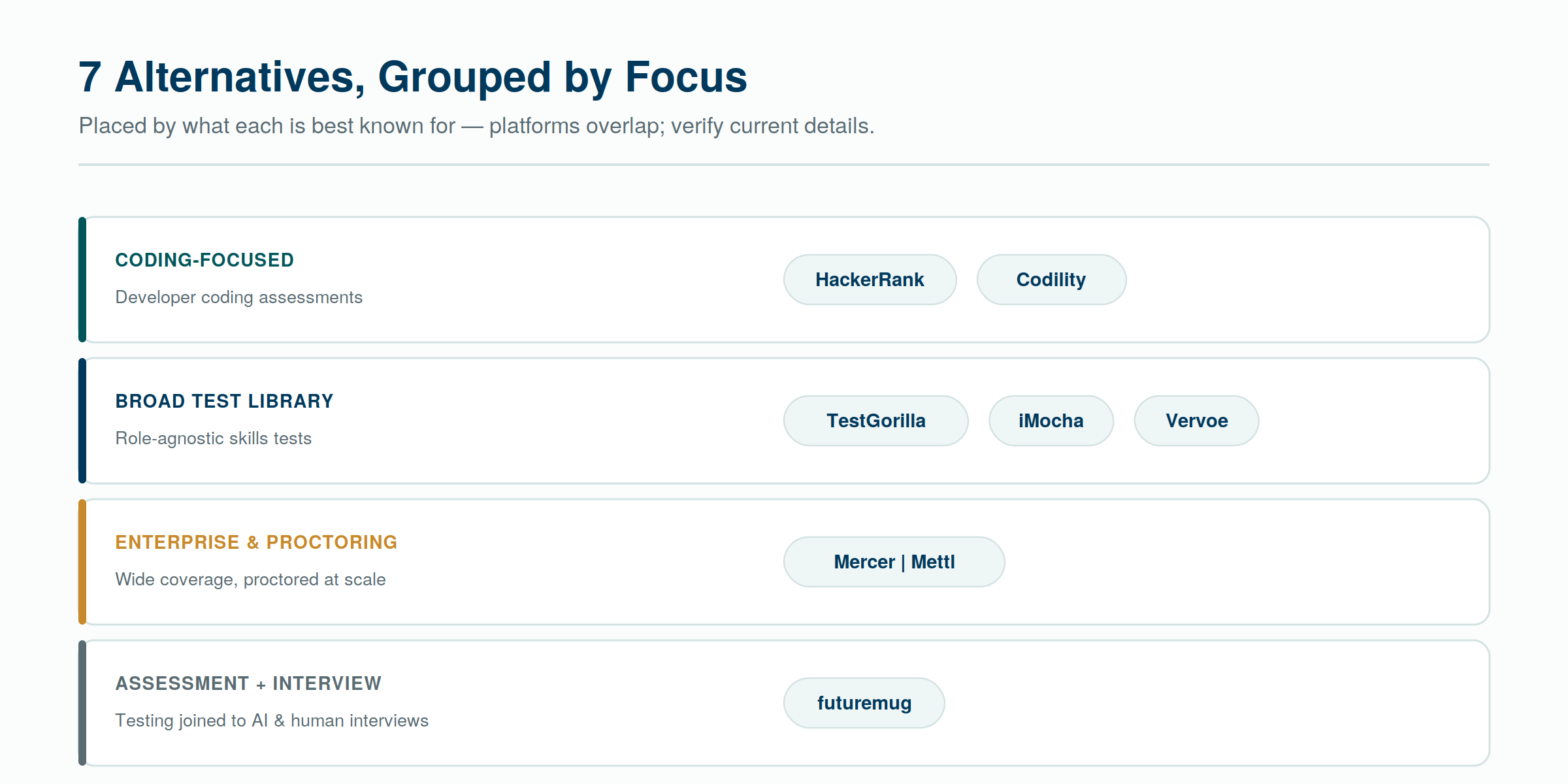Open the TestGorilla pill

(x=875, y=421)
